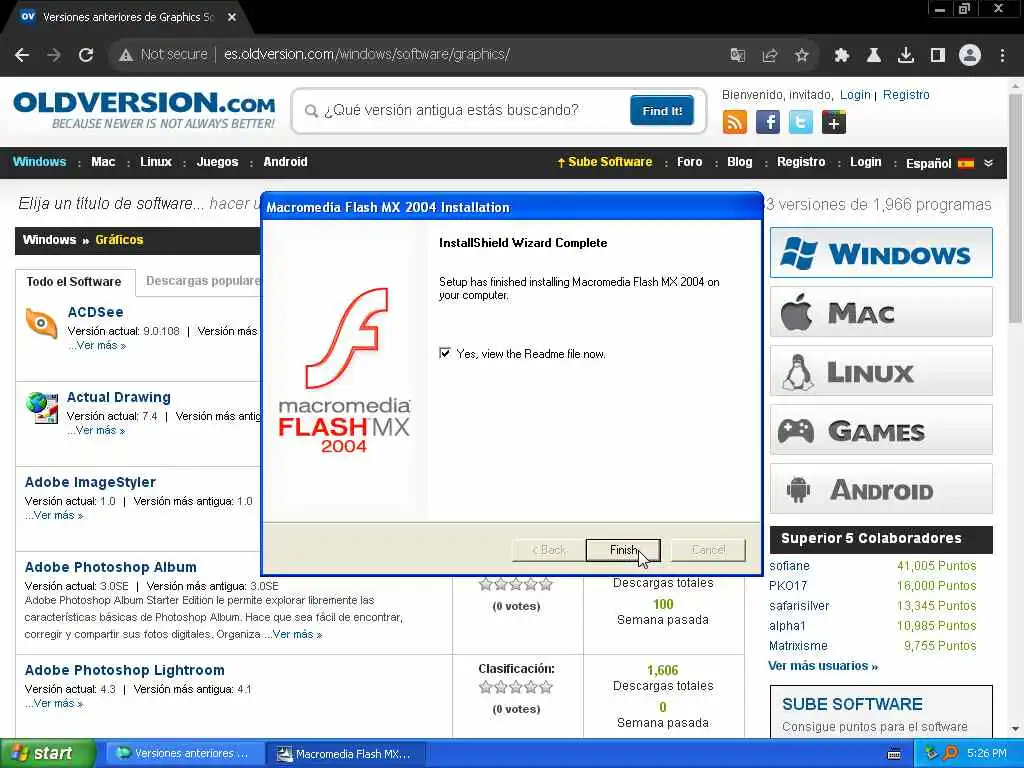Bookmark page with the star icon
Screen dimensions: 1024x768
(802, 55)
